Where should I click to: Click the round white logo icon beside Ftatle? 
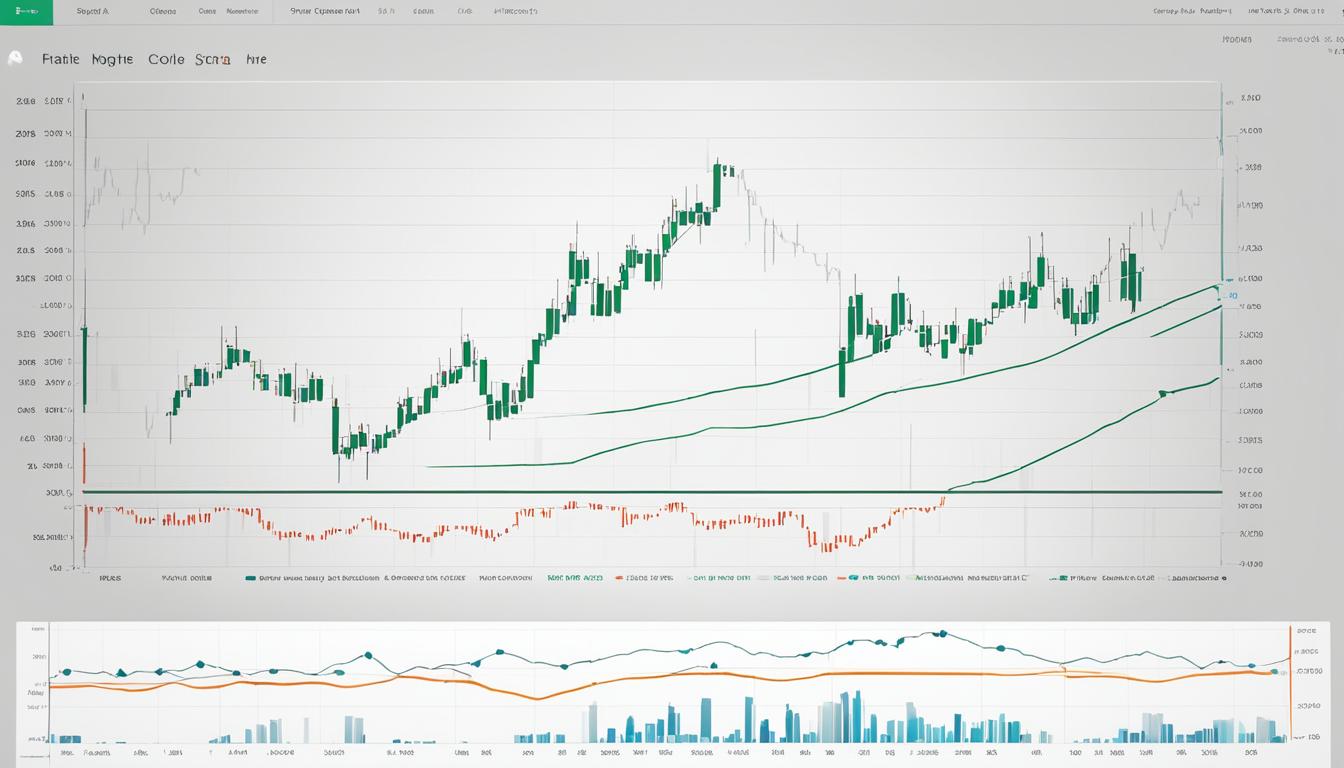[15, 59]
